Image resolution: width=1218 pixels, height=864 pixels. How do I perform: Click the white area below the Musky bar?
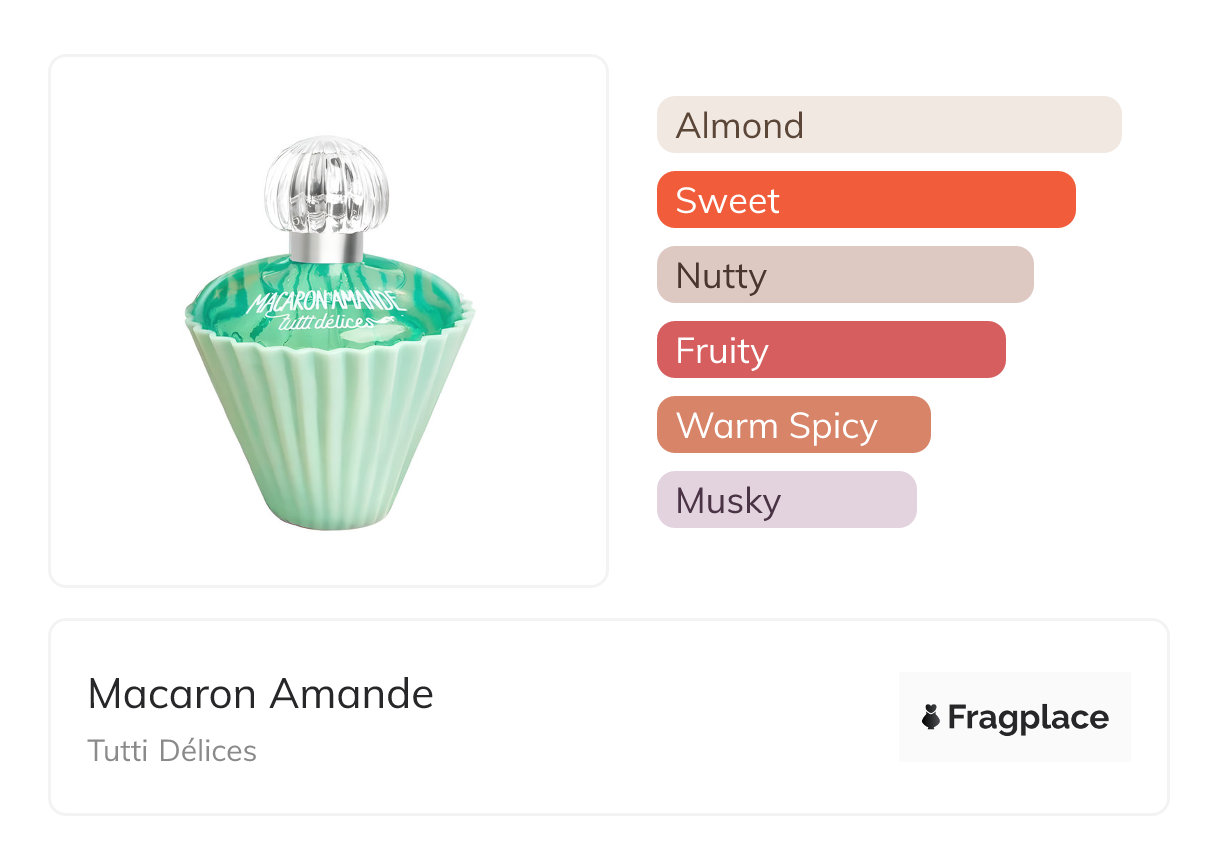tap(786, 565)
